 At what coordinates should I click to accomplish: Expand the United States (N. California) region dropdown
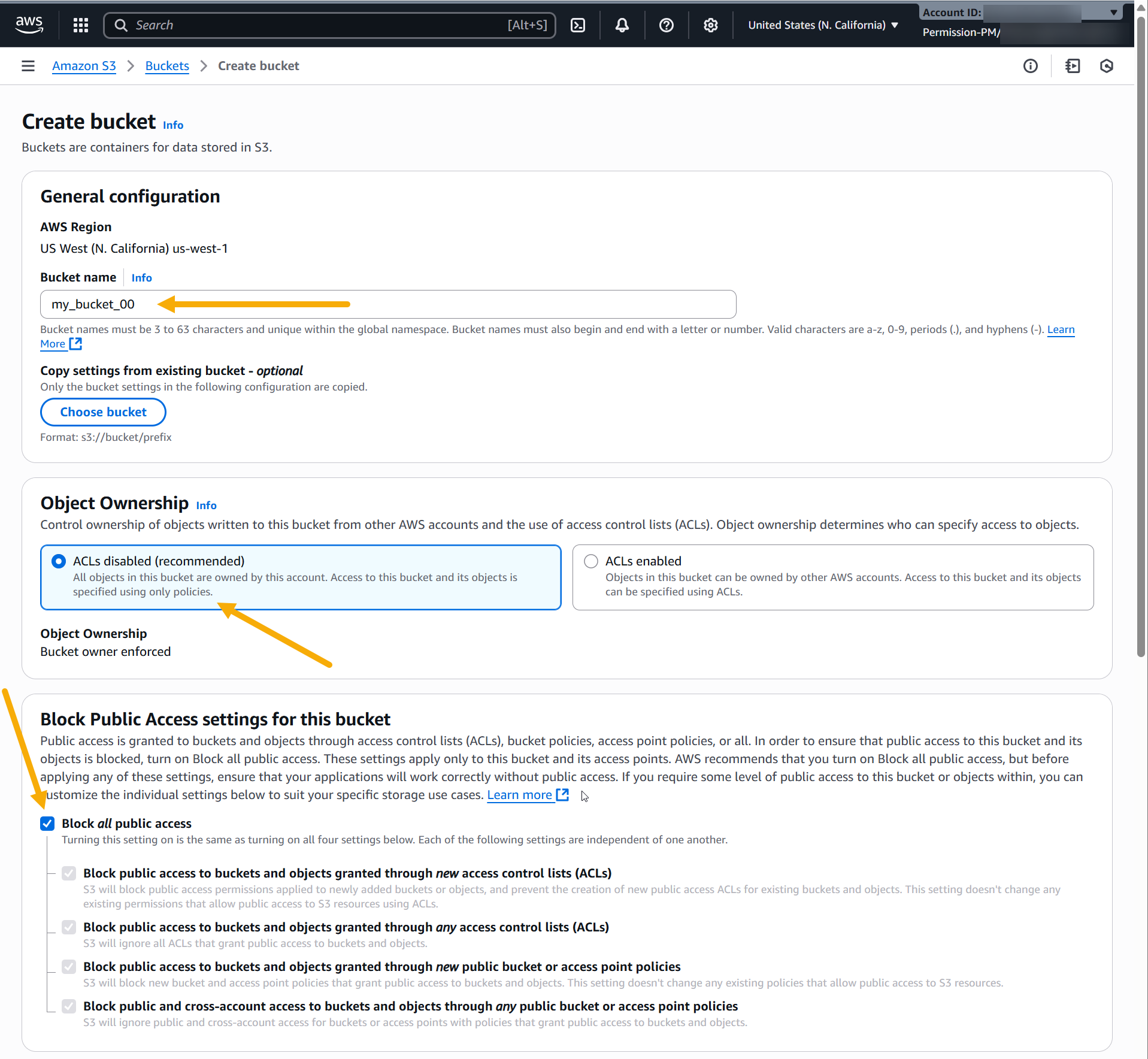pos(823,25)
